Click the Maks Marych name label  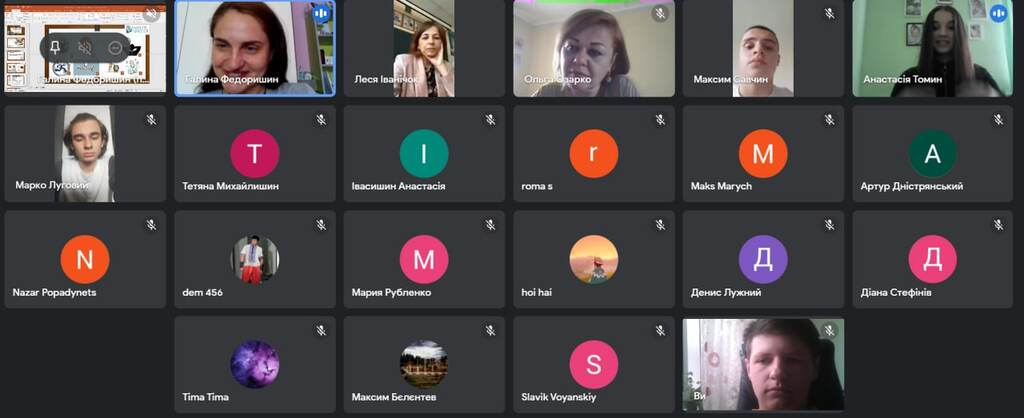[x=721, y=186]
